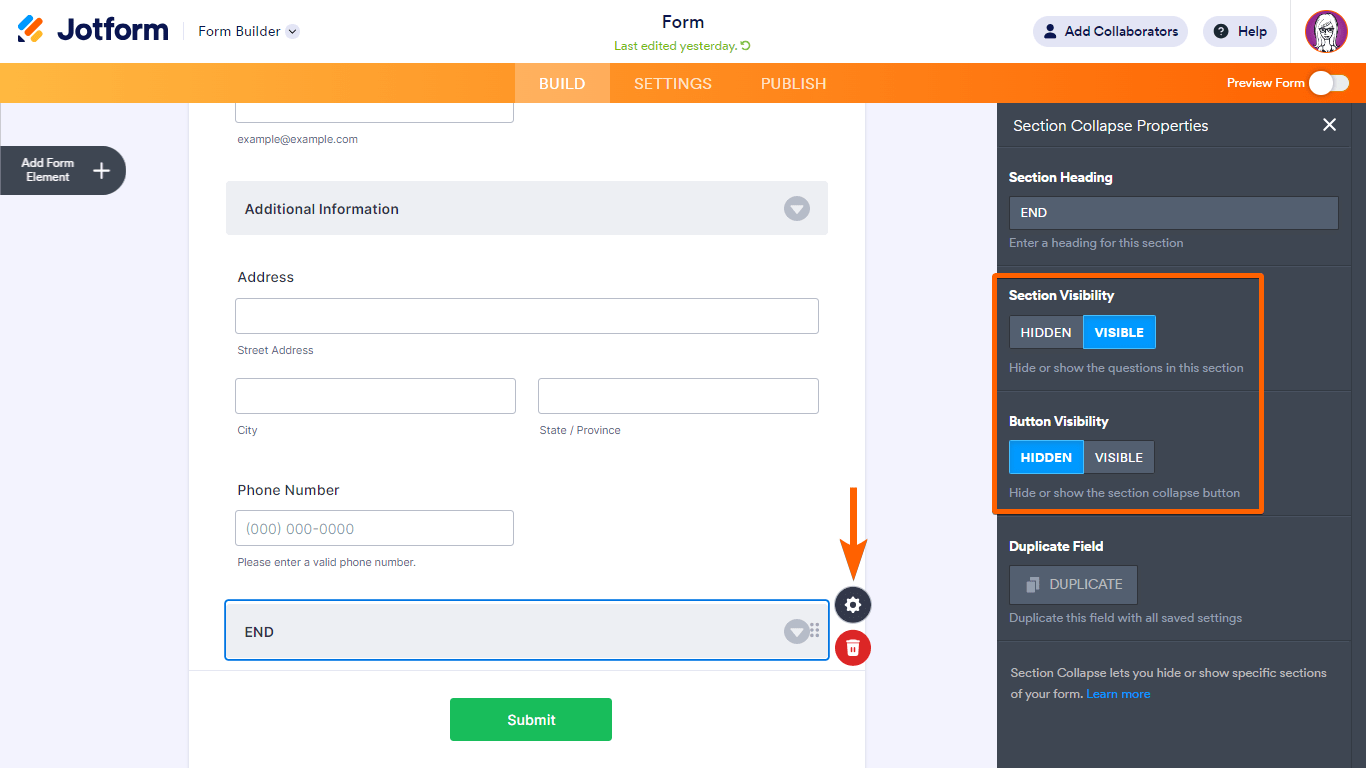Switch to the Publish tab

(x=793, y=84)
